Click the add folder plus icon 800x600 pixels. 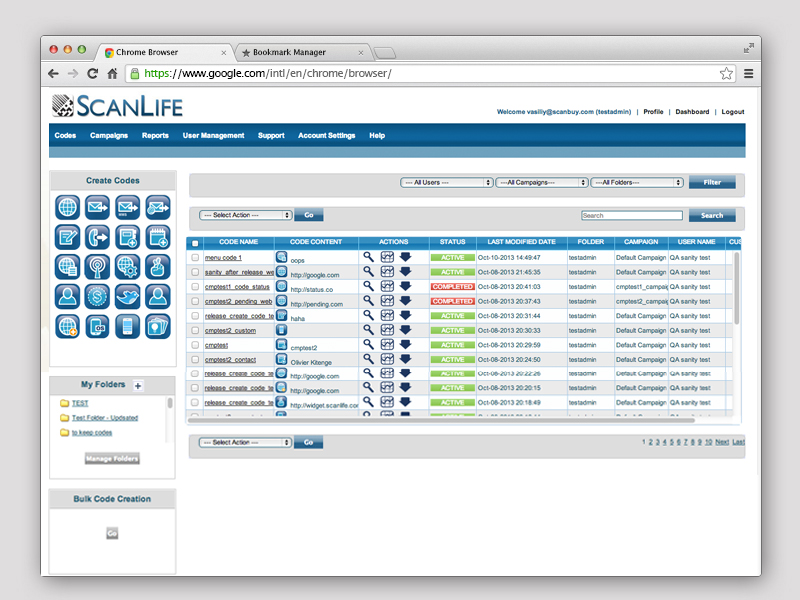tap(138, 385)
